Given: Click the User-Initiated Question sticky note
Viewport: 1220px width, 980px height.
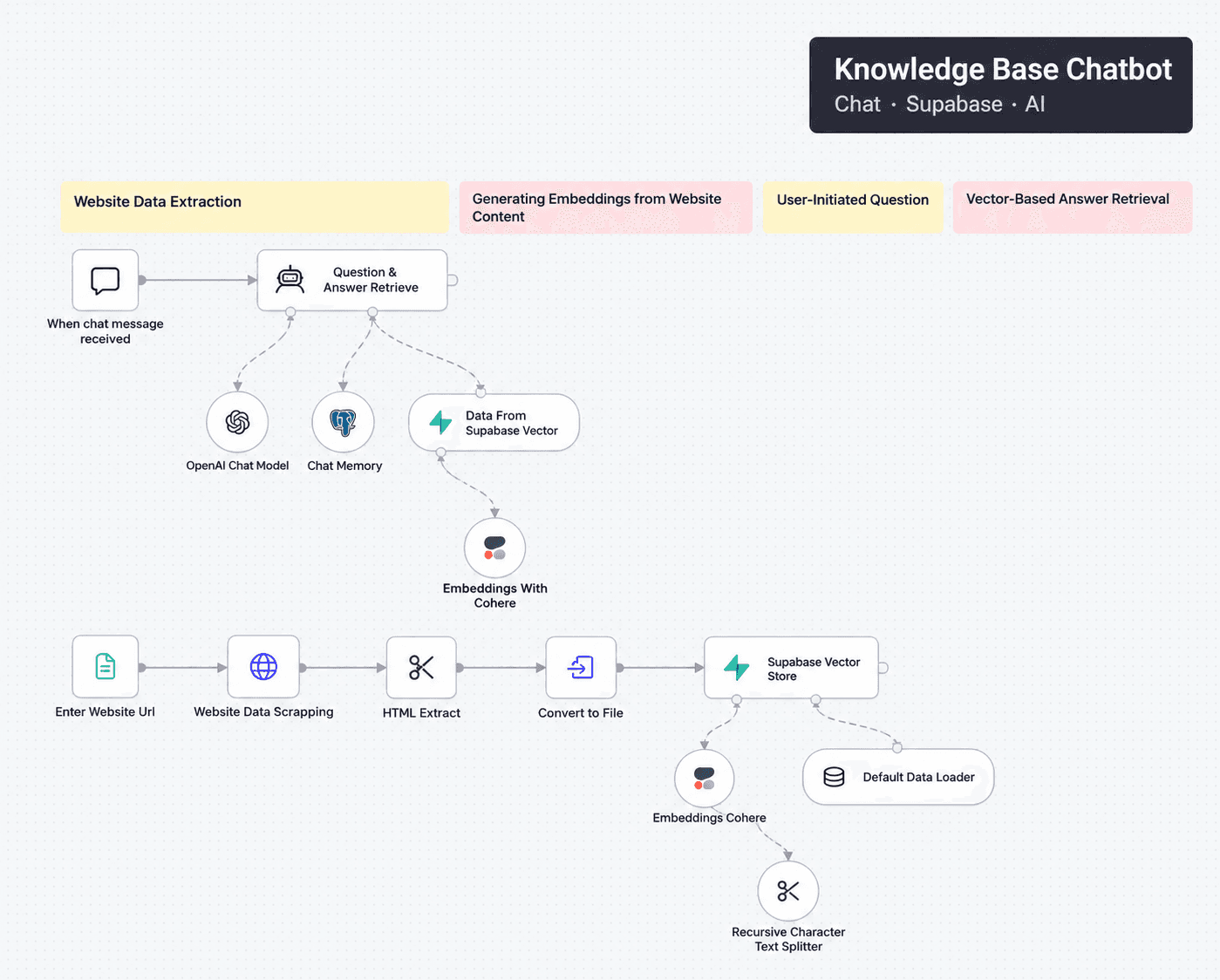Looking at the screenshot, I should tap(853, 207).
